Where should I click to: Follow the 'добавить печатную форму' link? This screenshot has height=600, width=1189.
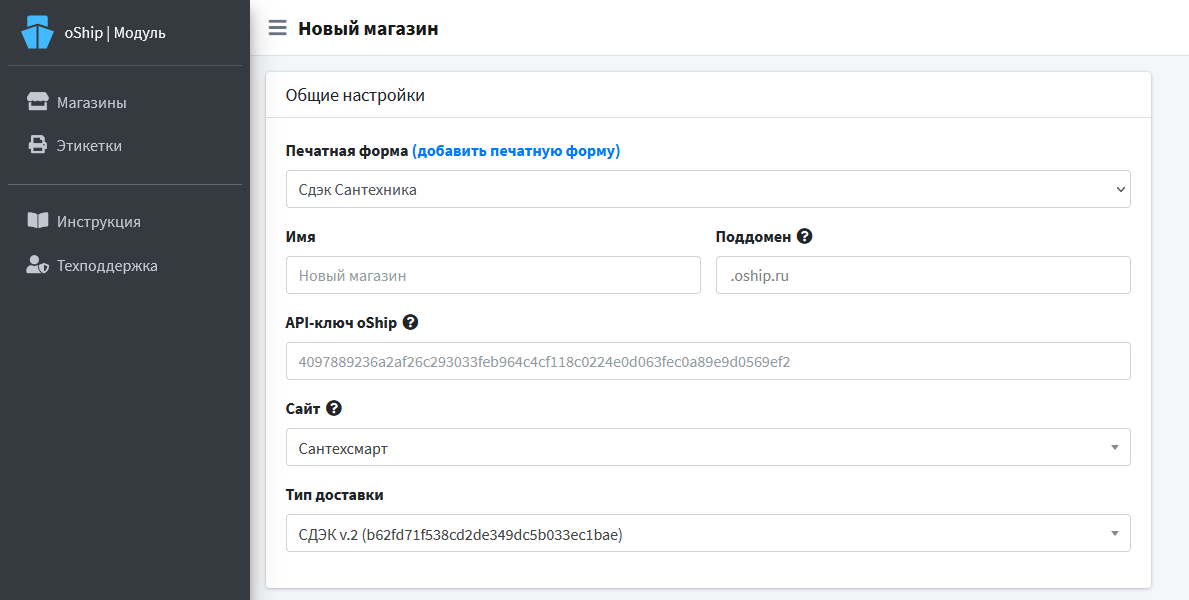pyautogui.click(x=516, y=151)
